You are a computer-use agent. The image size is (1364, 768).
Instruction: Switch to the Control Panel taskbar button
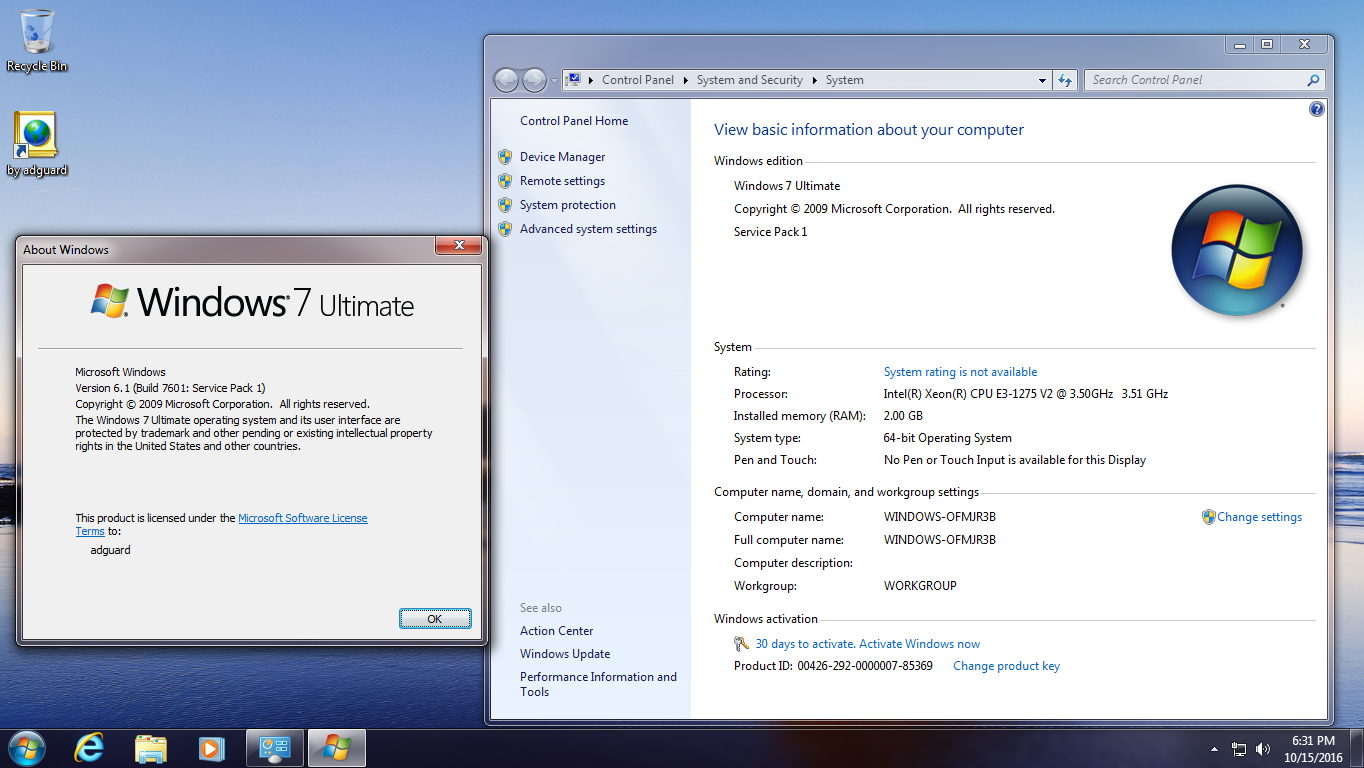click(x=275, y=748)
